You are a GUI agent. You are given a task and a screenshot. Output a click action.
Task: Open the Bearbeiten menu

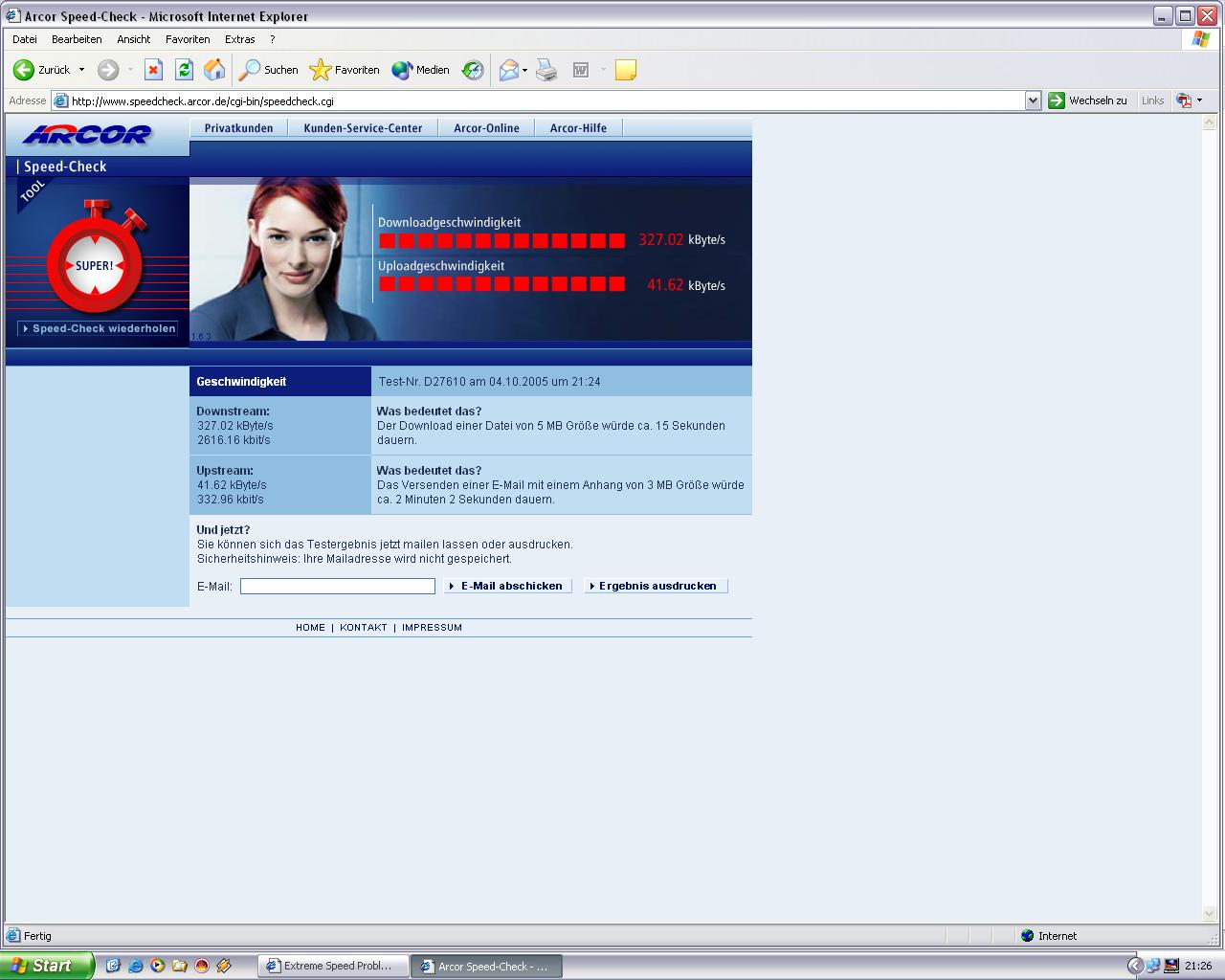[77, 39]
